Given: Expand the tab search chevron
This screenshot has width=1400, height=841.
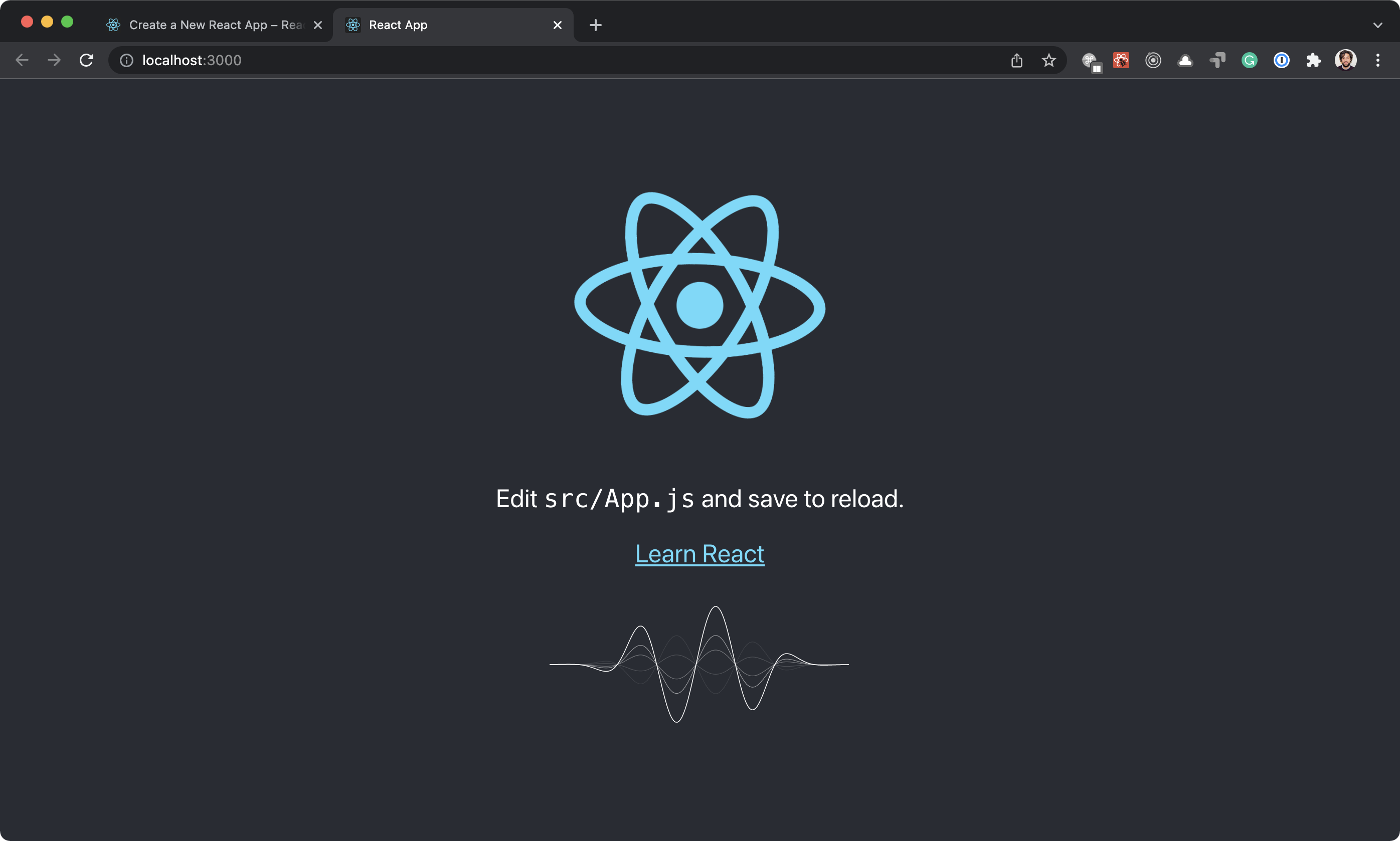Looking at the screenshot, I should click(x=1377, y=25).
